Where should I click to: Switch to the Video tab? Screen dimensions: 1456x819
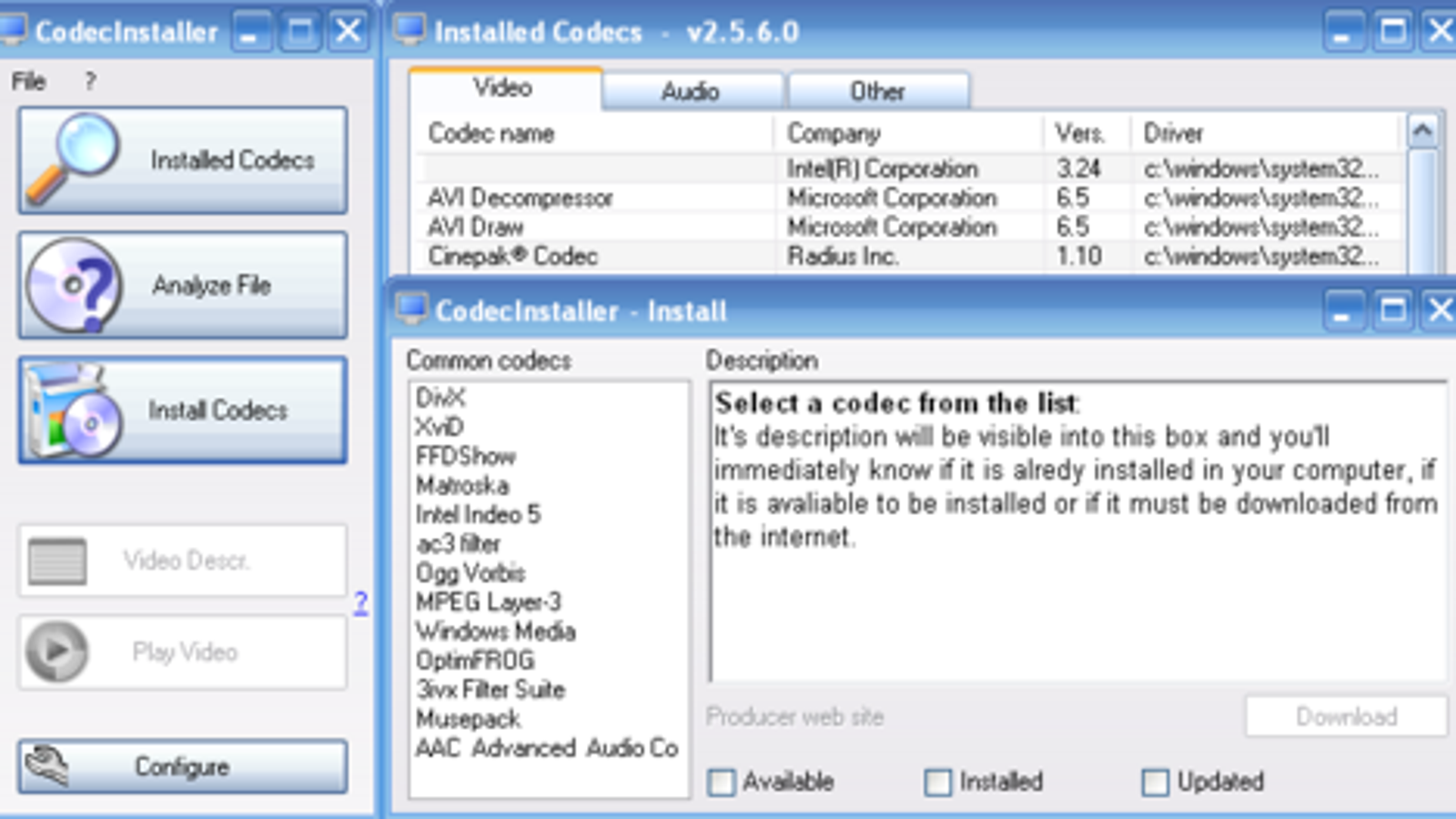pyautogui.click(x=504, y=88)
